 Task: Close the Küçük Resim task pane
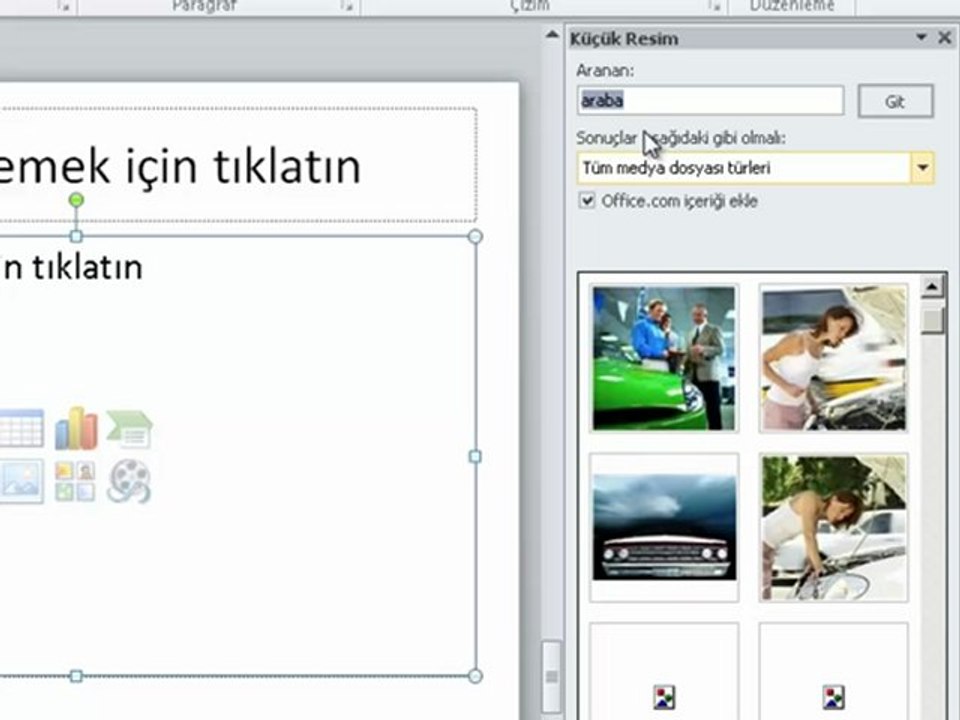tap(945, 38)
